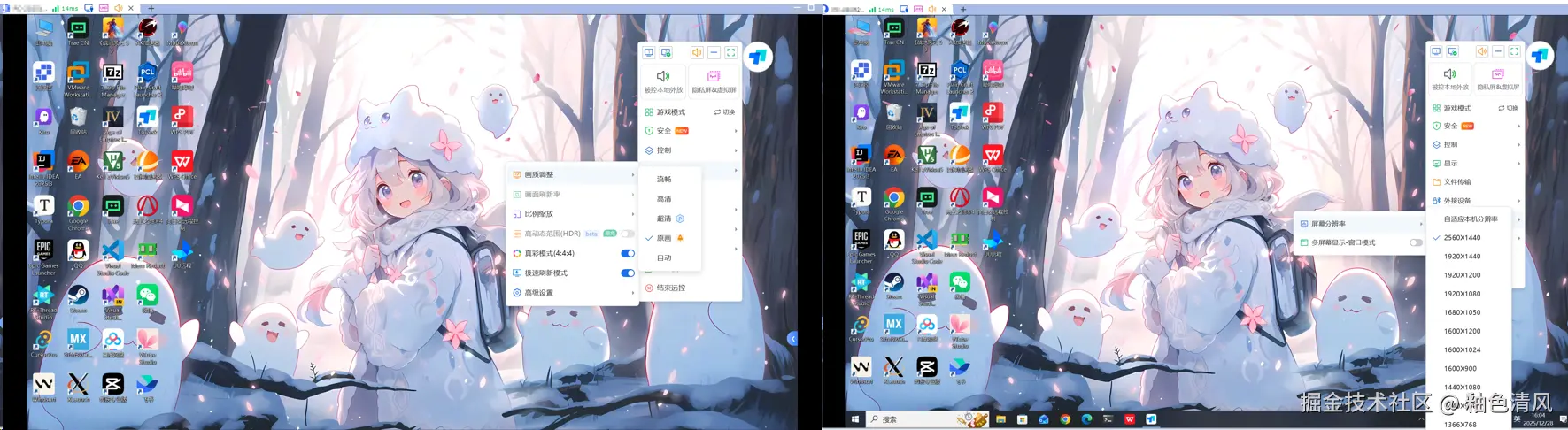Select Steam icon on right desktop
The height and width of the screenshot is (430, 1568).
pyautogui.click(x=894, y=286)
